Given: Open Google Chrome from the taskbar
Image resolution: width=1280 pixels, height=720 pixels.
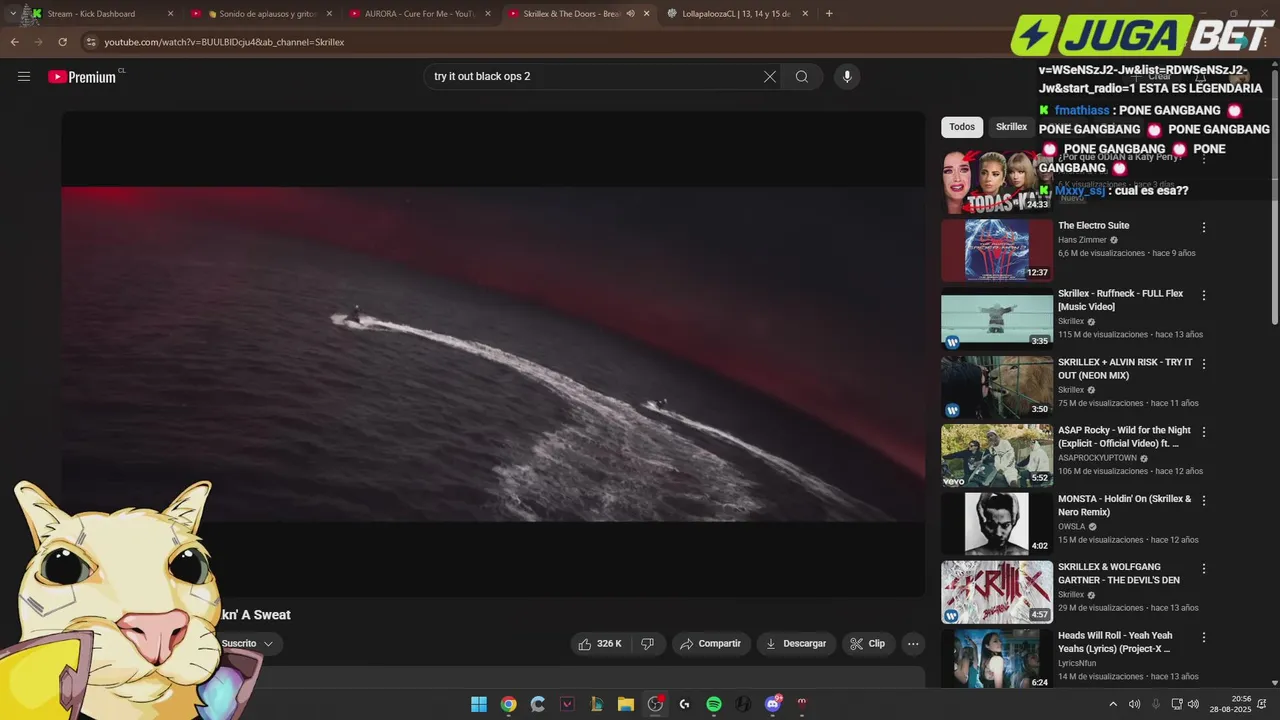Looking at the screenshot, I should coord(508,704).
